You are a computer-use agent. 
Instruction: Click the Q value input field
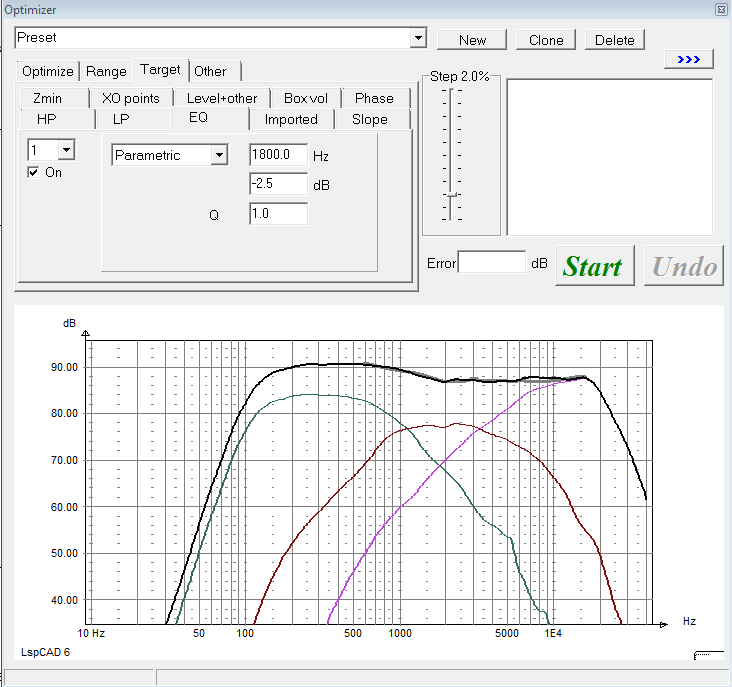click(278, 213)
